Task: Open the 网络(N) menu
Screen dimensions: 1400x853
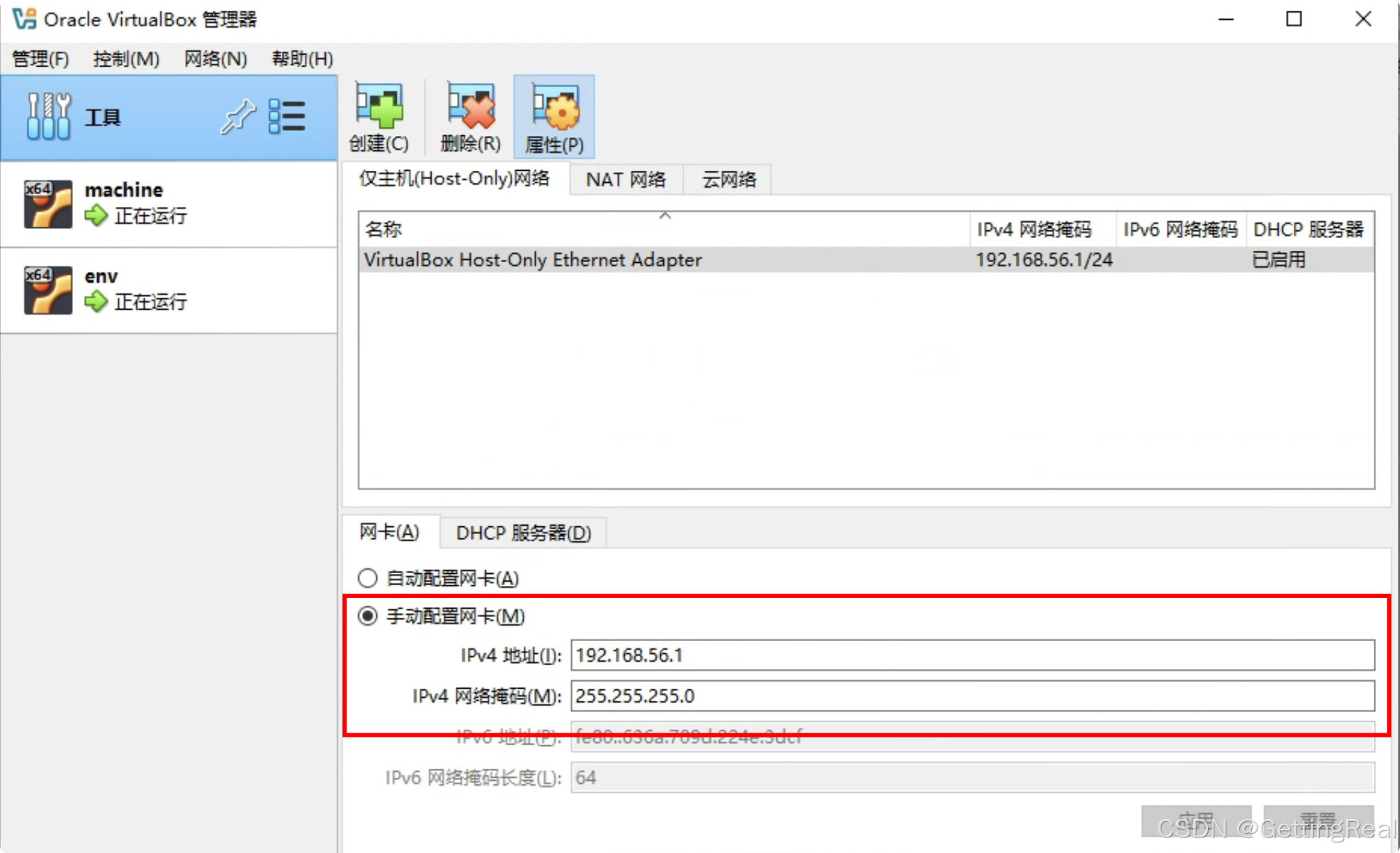Action: click(x=215, y=59)
